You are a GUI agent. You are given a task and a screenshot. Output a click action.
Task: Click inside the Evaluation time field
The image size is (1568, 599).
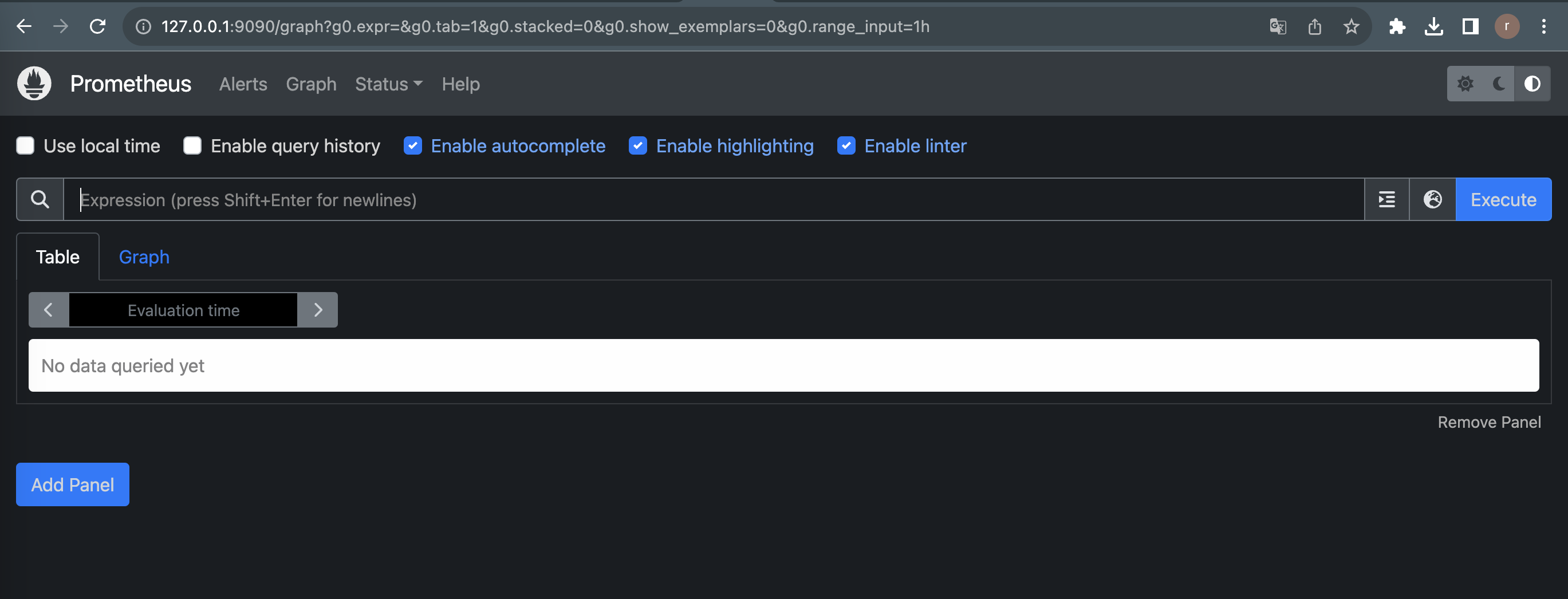(183, 310)
